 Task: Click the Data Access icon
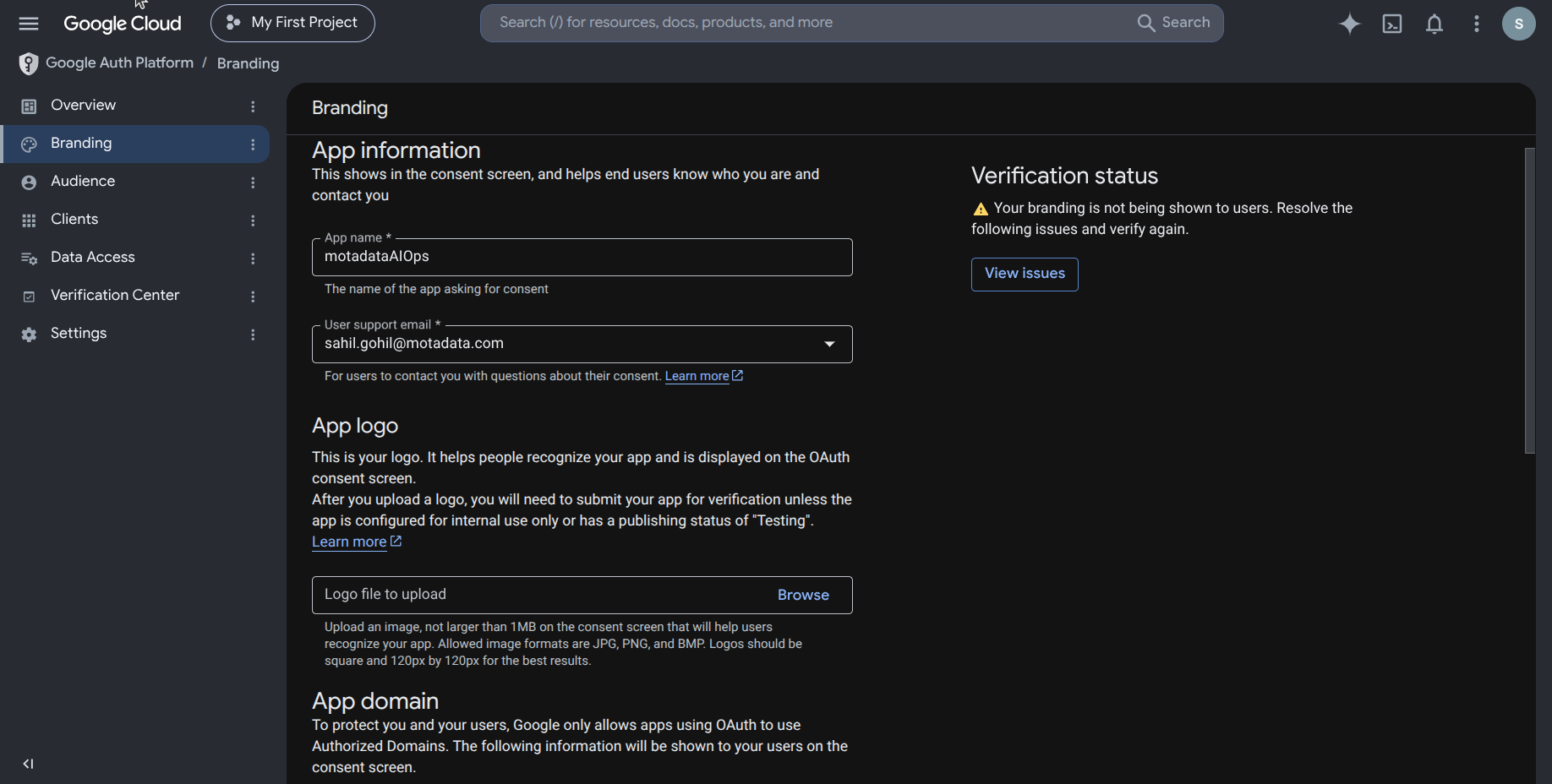click(x=29, y=259)
